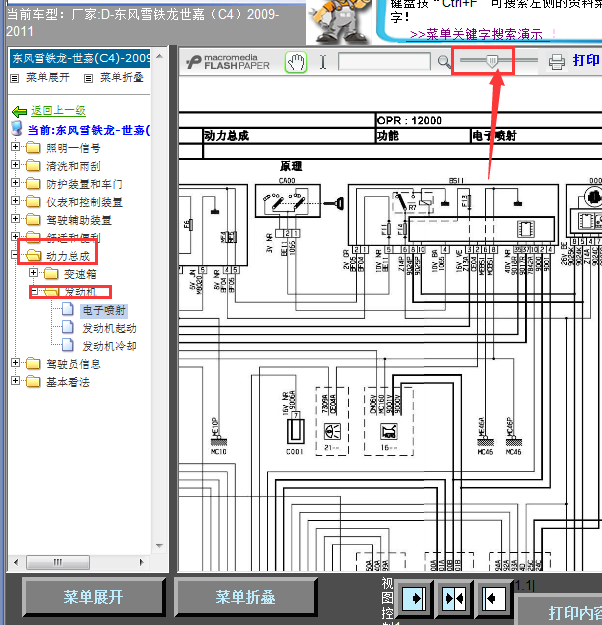
Task: Click the 返回上一级 link
Action: (x=59, y=110)
